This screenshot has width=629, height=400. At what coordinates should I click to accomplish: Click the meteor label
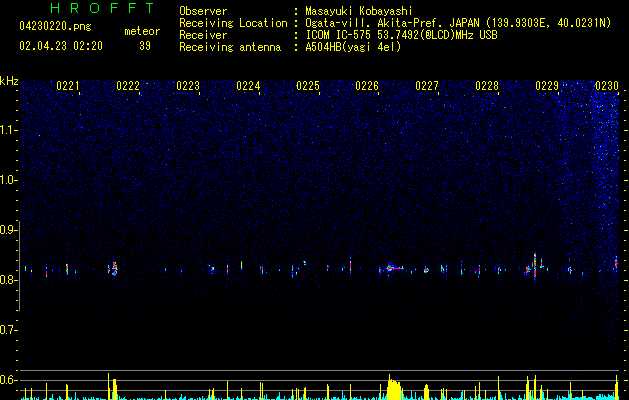[142, 31]
